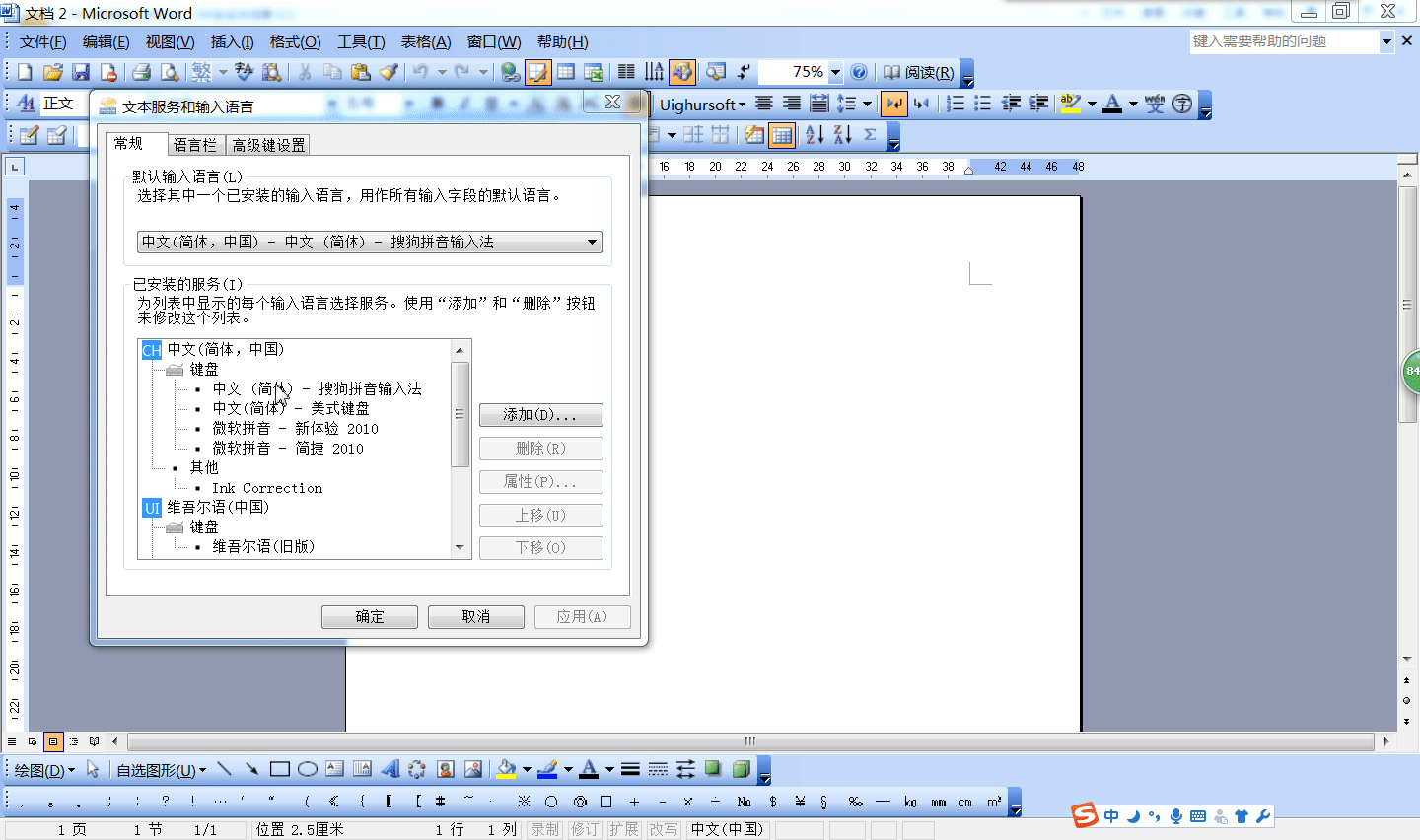This screenshot has height=840, width=1420.
Task: Open the 格式(O) menu
Action: [295, 42]
